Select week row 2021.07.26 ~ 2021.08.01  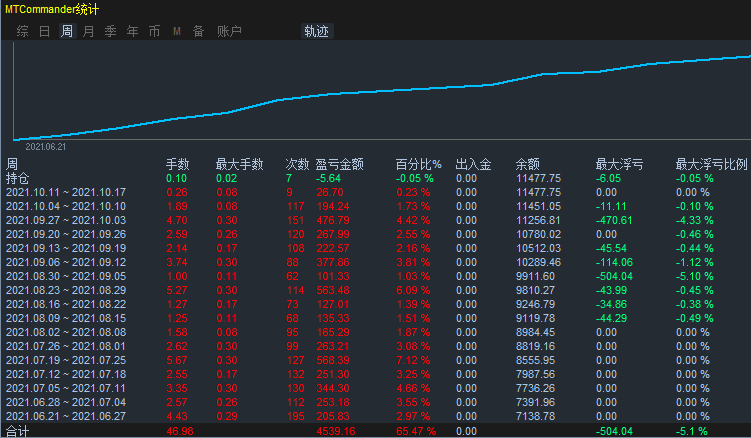click(x=376, y=346)
